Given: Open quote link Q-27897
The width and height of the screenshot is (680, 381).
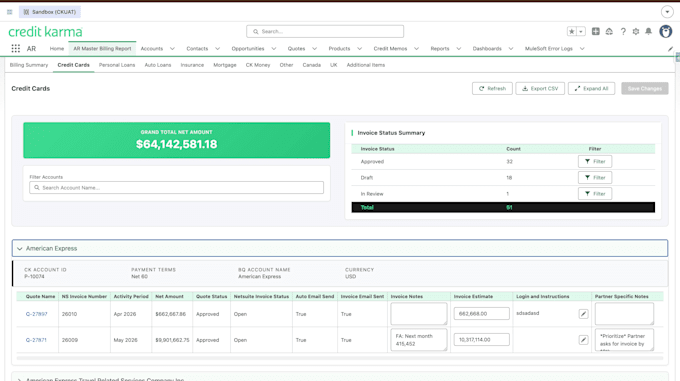Looking at the screenshot, I should point(36,314).
